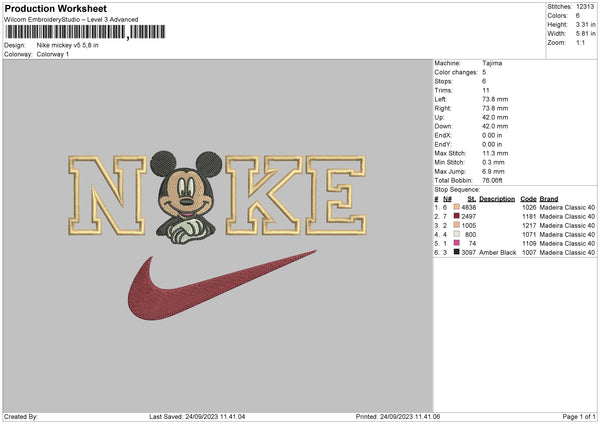600x424 pixels.
Task: Click 'Madeira Classic 40' in the code 1026 row
Action: click(567, 207)
